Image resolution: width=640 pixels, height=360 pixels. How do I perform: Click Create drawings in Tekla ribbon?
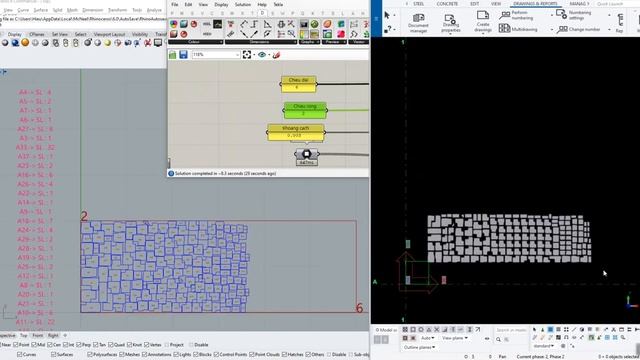pos(483,22)
